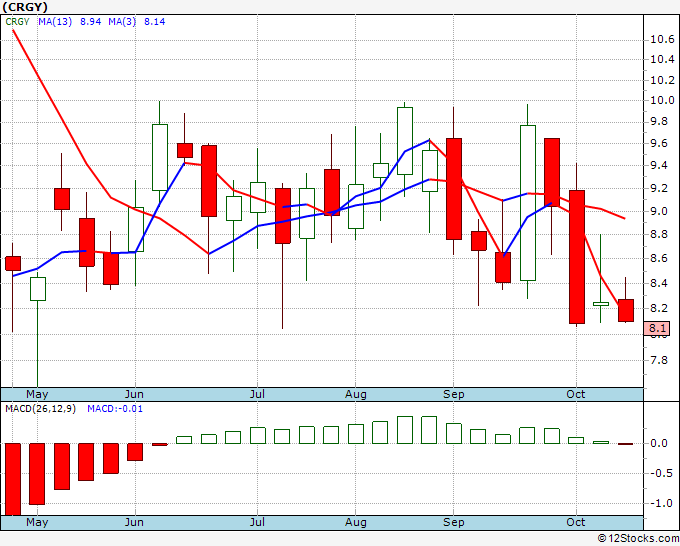Click May on the MACD panel time axis
Image resolution: width=680 pixels, height=546 pixels.
coord(37,522)
